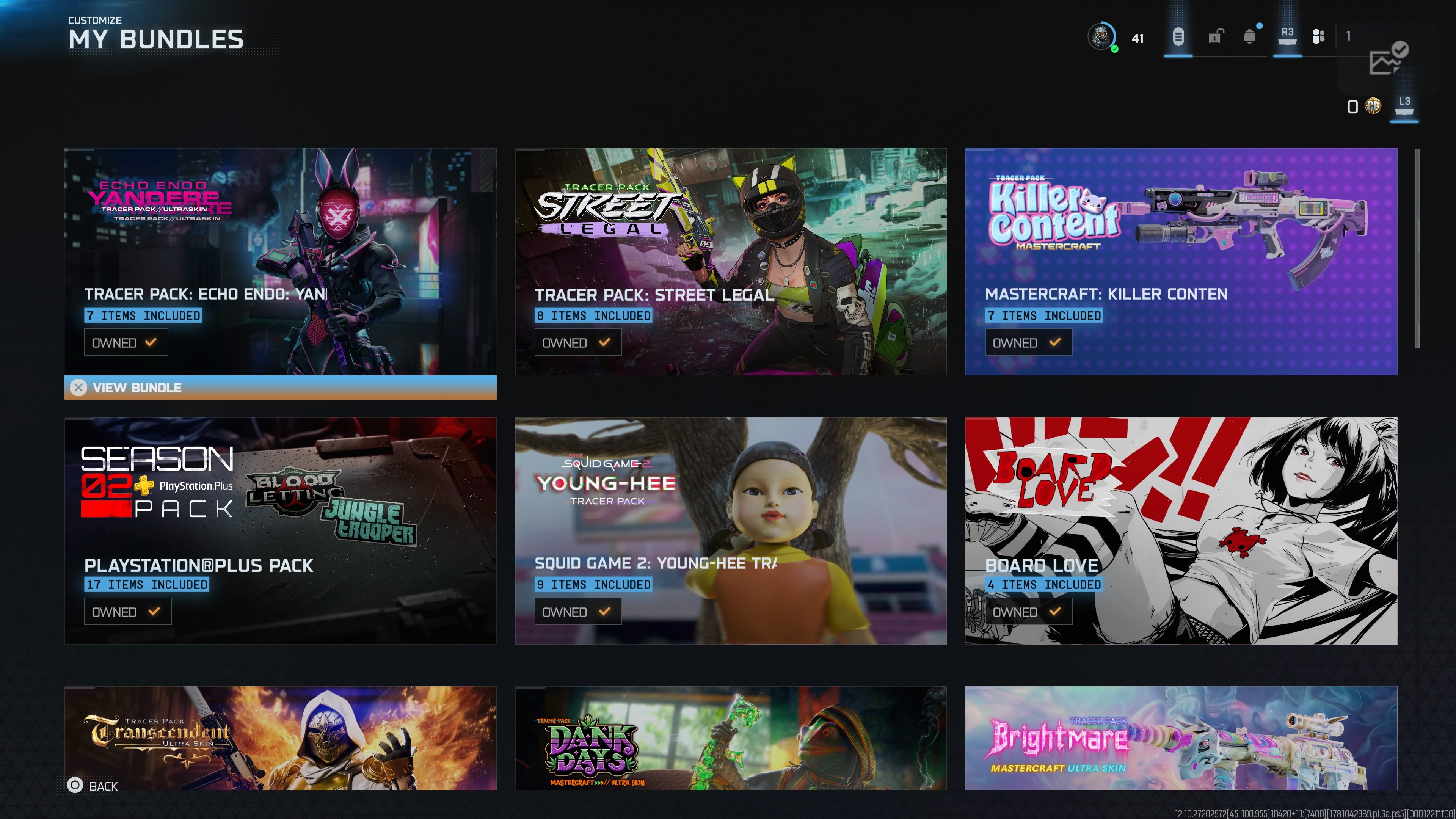The height and width of the screenshot is (819, 1456).
Task: Click Owned badge on PlayStation Plus Pack
Action: (x=128, y=612)
